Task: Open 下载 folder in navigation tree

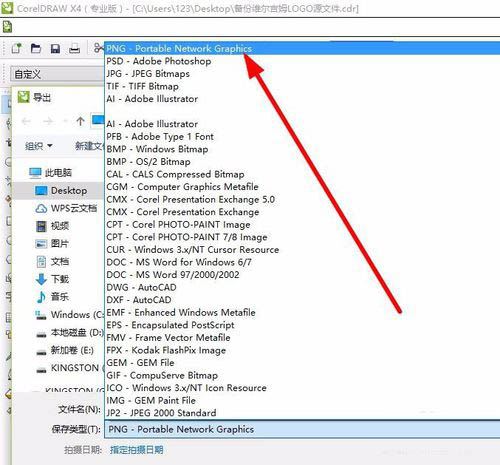Action: [x=52, y=279]
